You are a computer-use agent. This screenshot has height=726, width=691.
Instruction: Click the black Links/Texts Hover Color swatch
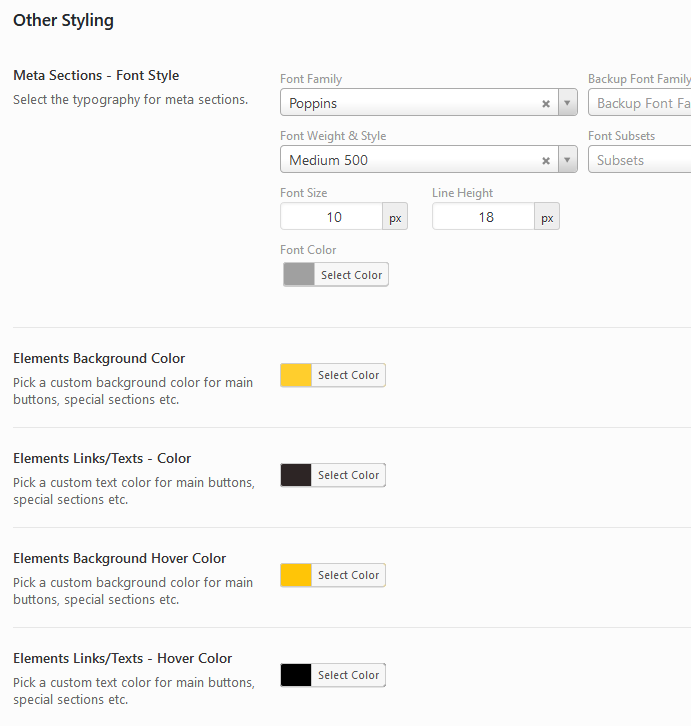click(x=296, y=675)
